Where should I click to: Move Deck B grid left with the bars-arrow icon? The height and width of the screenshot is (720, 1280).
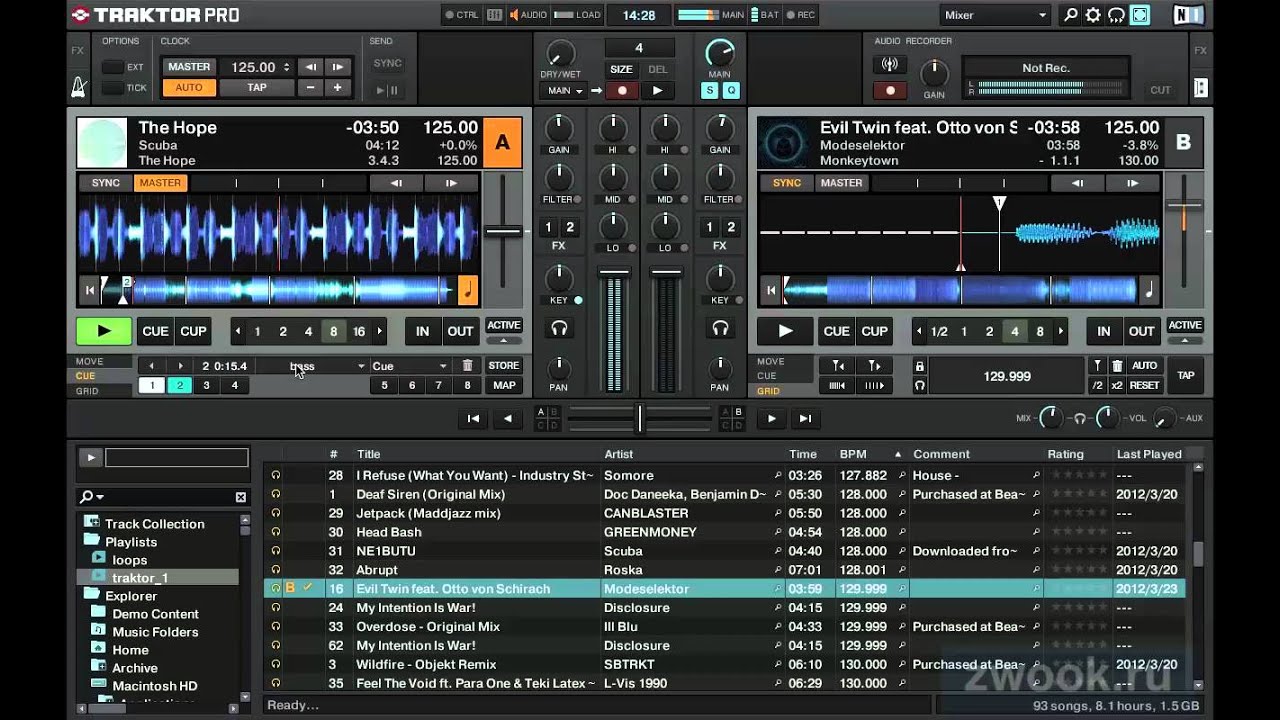pos(837,385)
